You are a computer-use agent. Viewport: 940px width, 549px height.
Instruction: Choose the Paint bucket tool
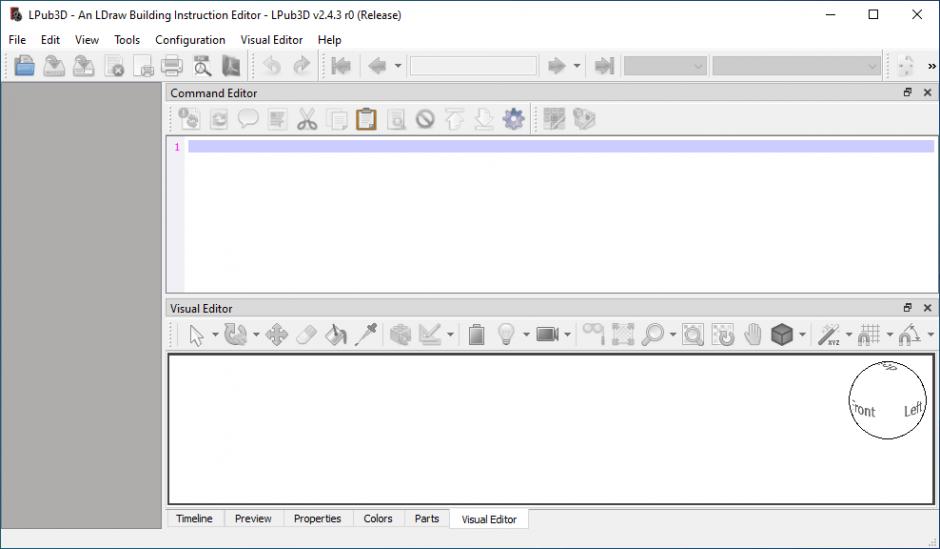pyautogui.click(x=336, y=335)
